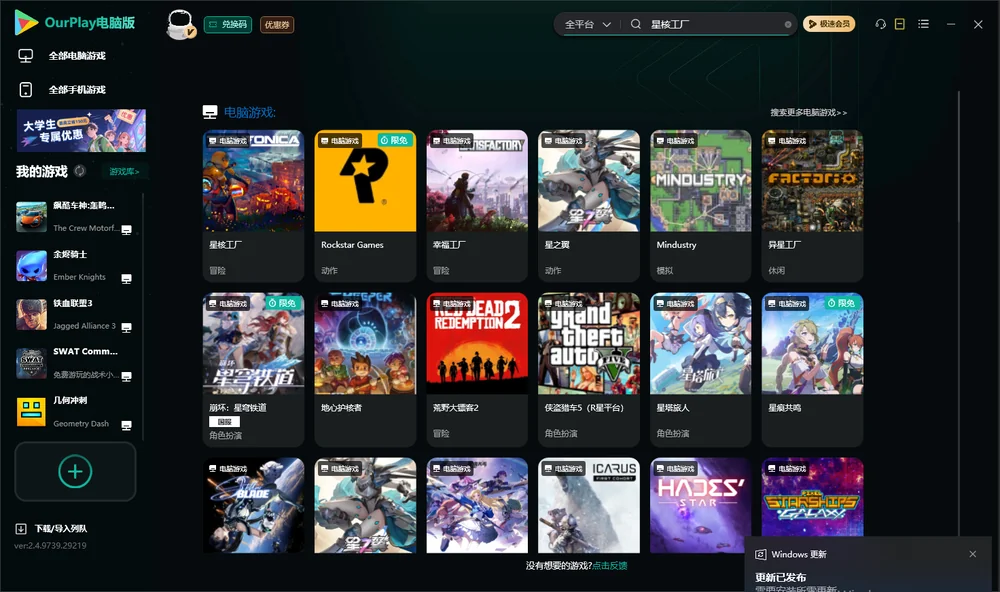
Task: Clear the search box text
Action: pyautogui.click(x=788, y=24)
